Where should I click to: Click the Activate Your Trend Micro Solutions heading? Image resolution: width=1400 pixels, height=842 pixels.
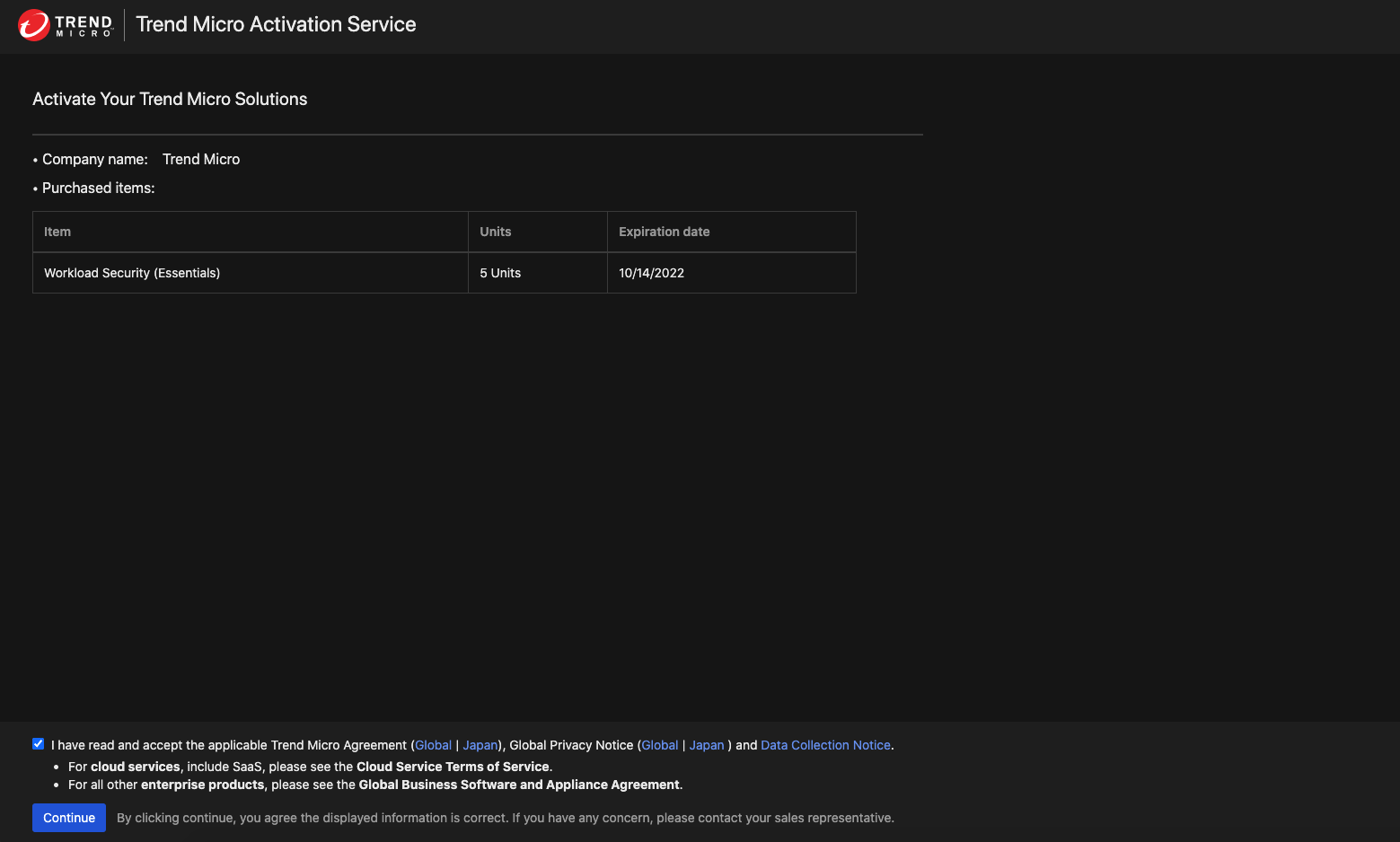tap(170, 100)
